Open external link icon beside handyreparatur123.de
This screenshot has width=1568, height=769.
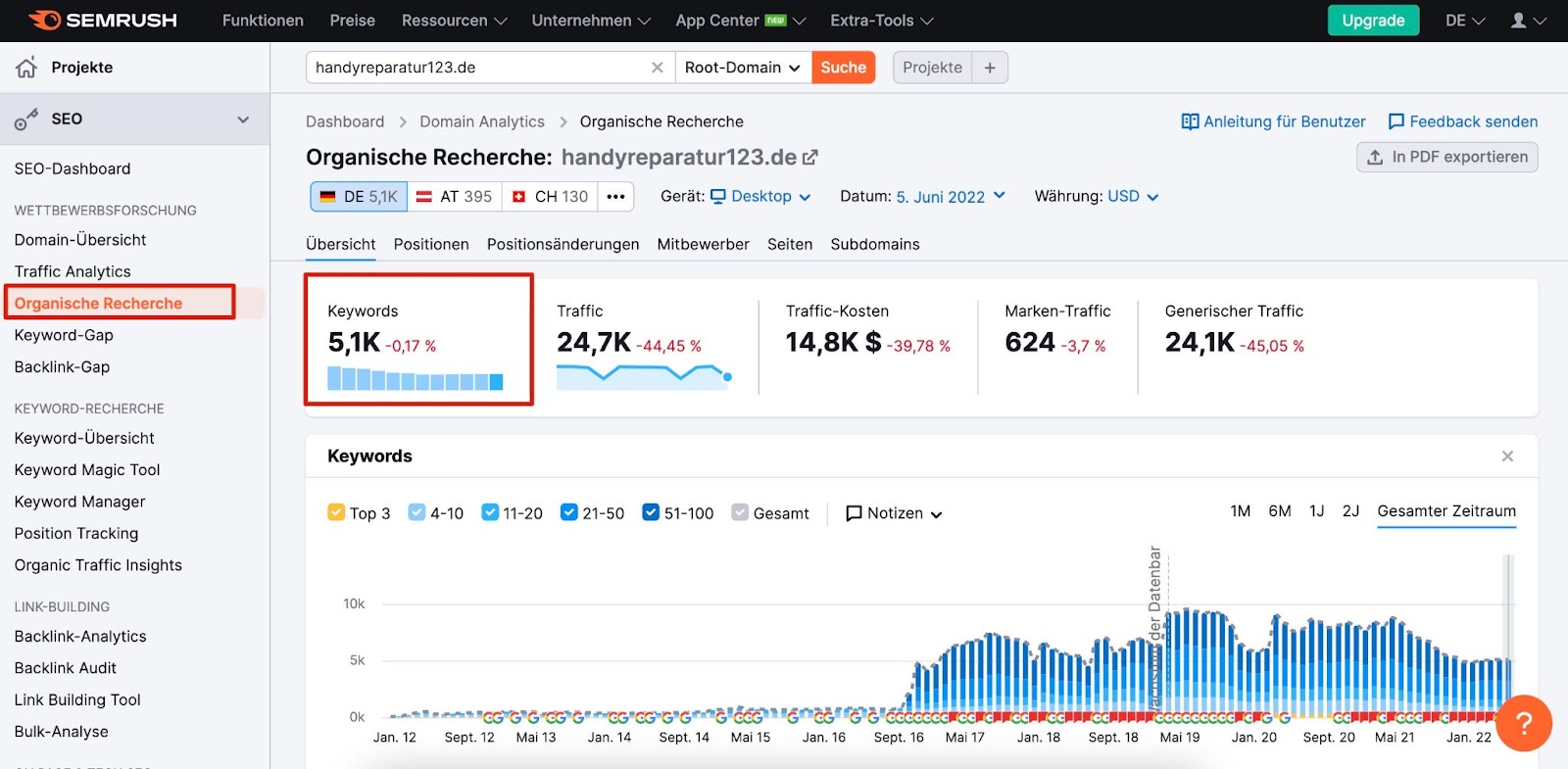point(810,157)
